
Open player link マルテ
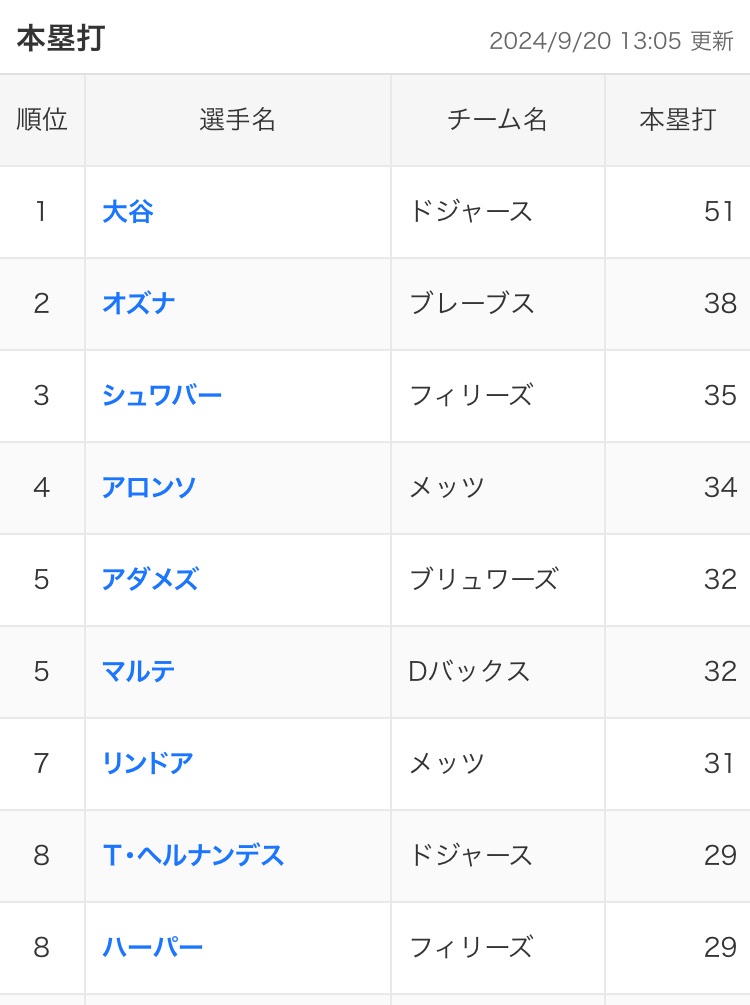point(138,671)
